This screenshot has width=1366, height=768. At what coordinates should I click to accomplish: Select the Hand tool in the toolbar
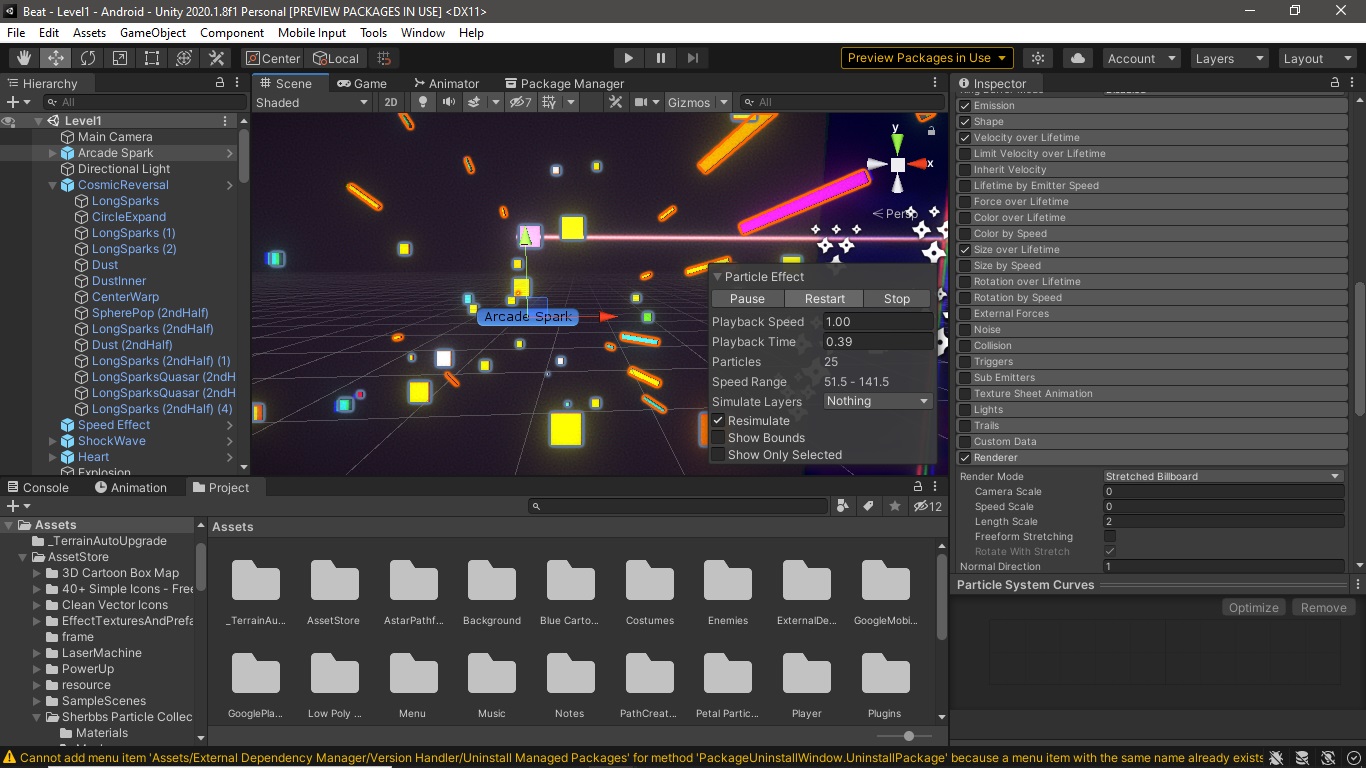pos(23,58)
